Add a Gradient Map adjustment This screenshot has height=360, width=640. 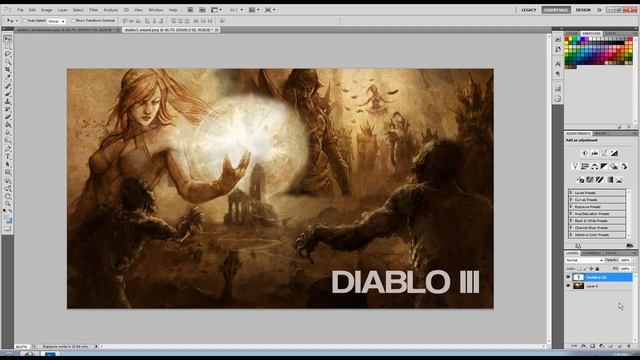(610, 180)
